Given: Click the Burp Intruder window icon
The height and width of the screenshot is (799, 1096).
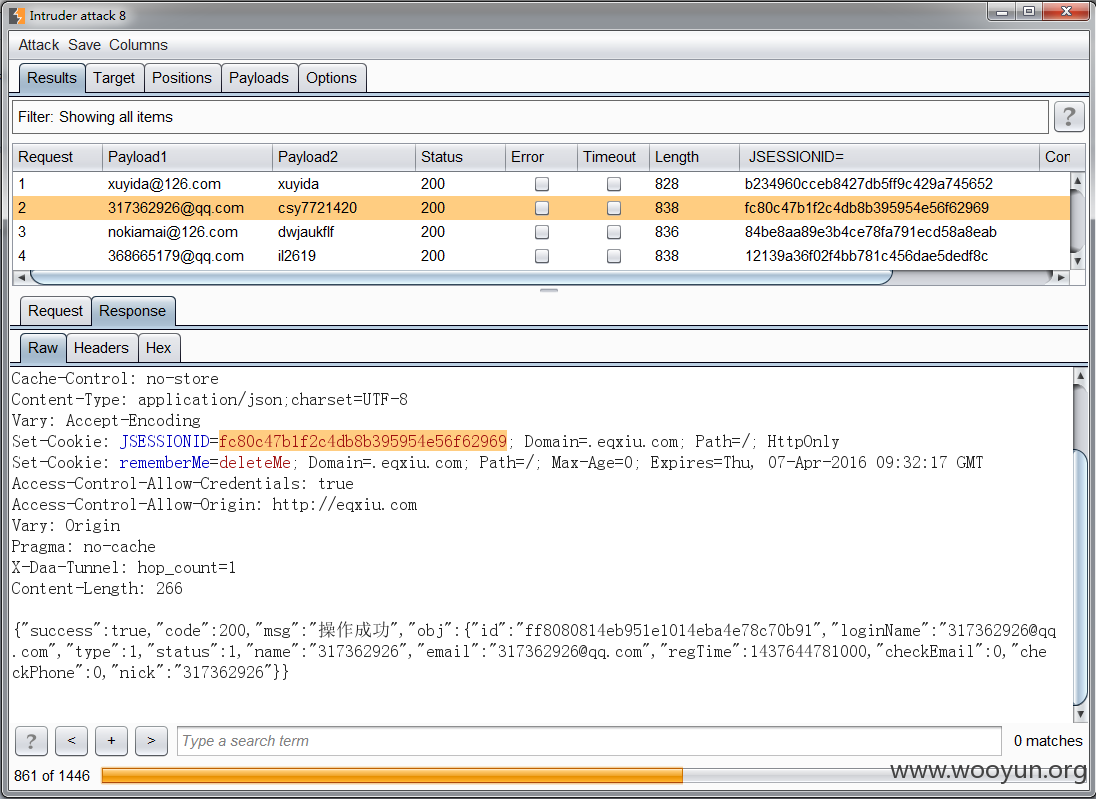Looking at the screenshot, I should pyautogui.click(x=17, y=15).
